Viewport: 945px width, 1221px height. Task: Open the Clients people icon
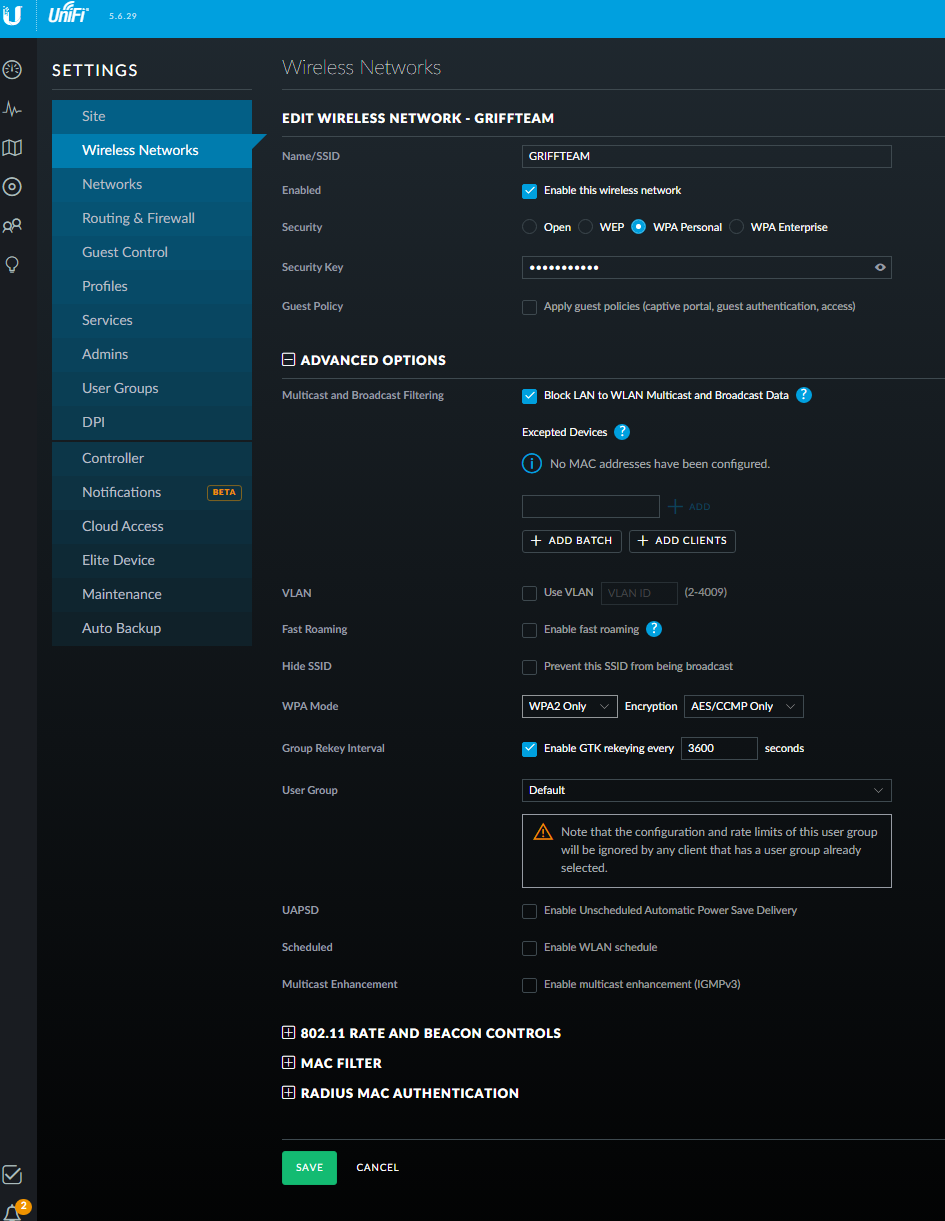point(12,226)
